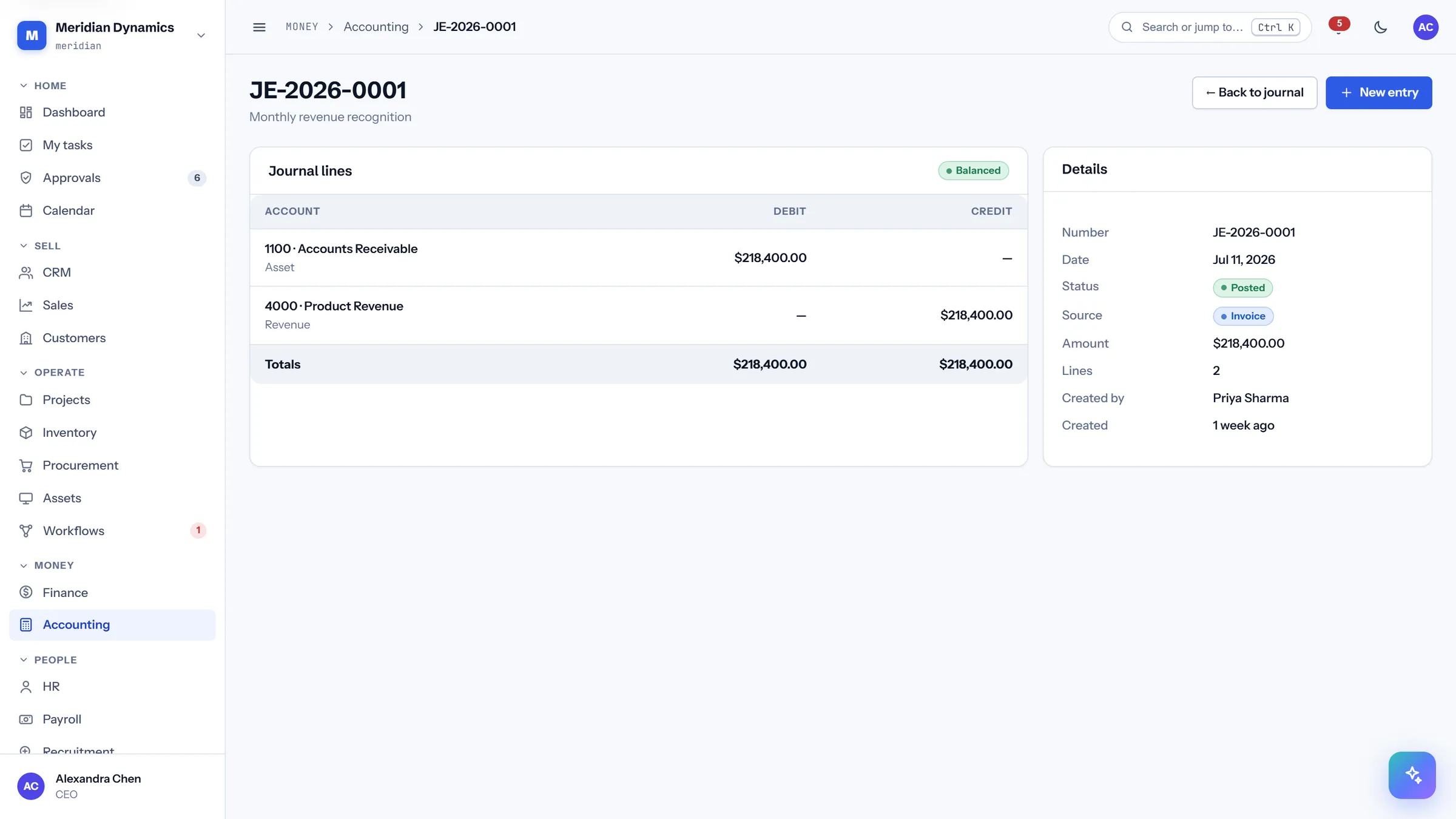
Task: Switch to dark mode moon icon
Action: click(1381, 27)
